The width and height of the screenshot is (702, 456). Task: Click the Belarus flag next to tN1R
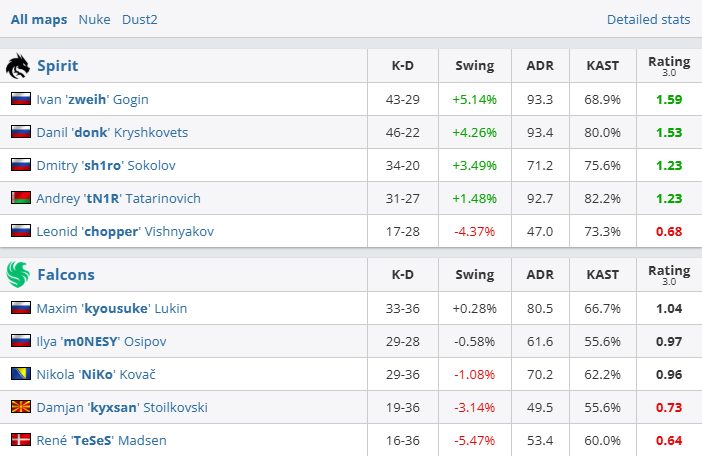[x=20, y=199]
